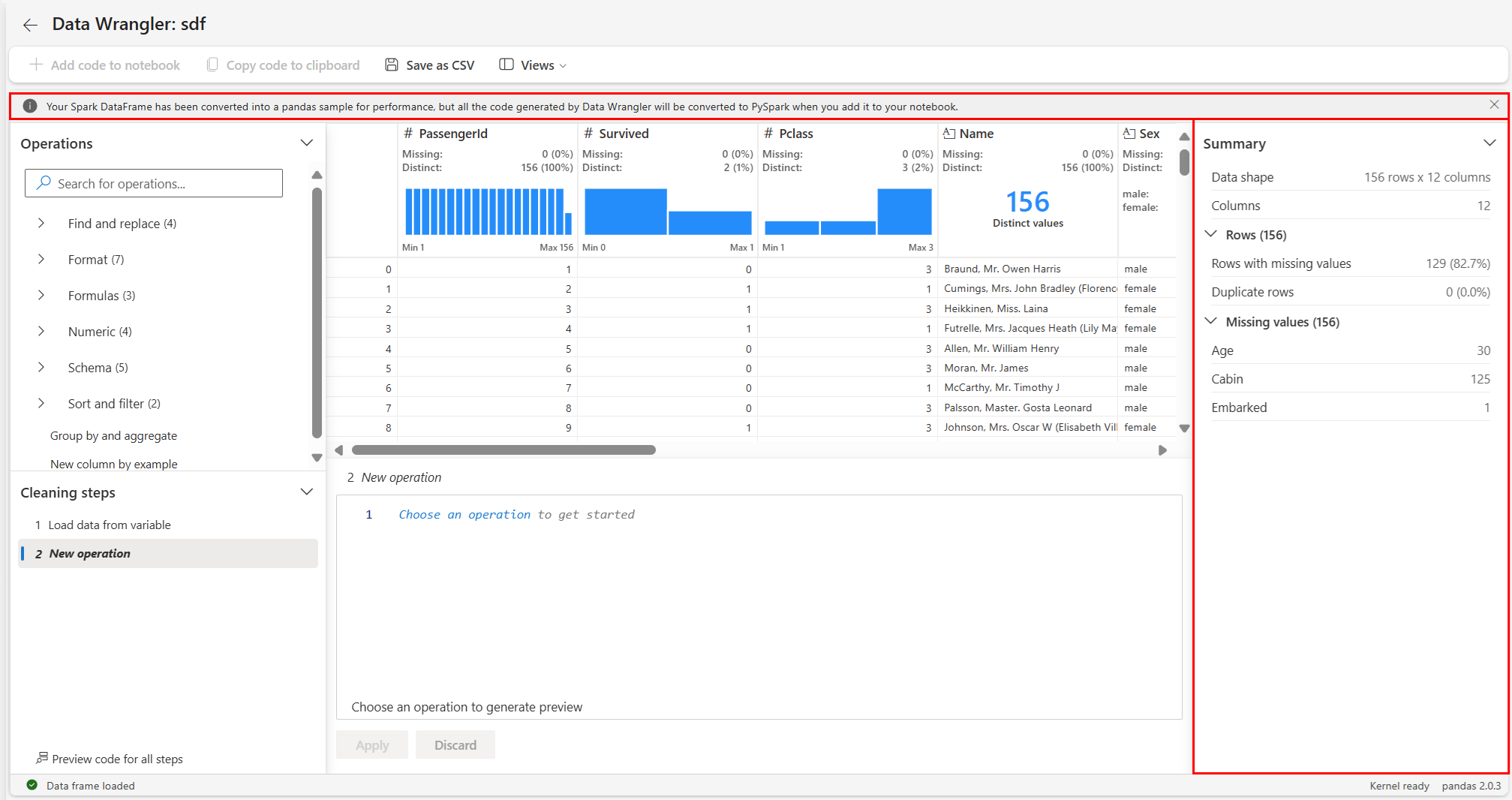The height and width of the screenshot is (800, 1512).
Task: Expand Find and replace operations
Action: (x=41, y=223)
